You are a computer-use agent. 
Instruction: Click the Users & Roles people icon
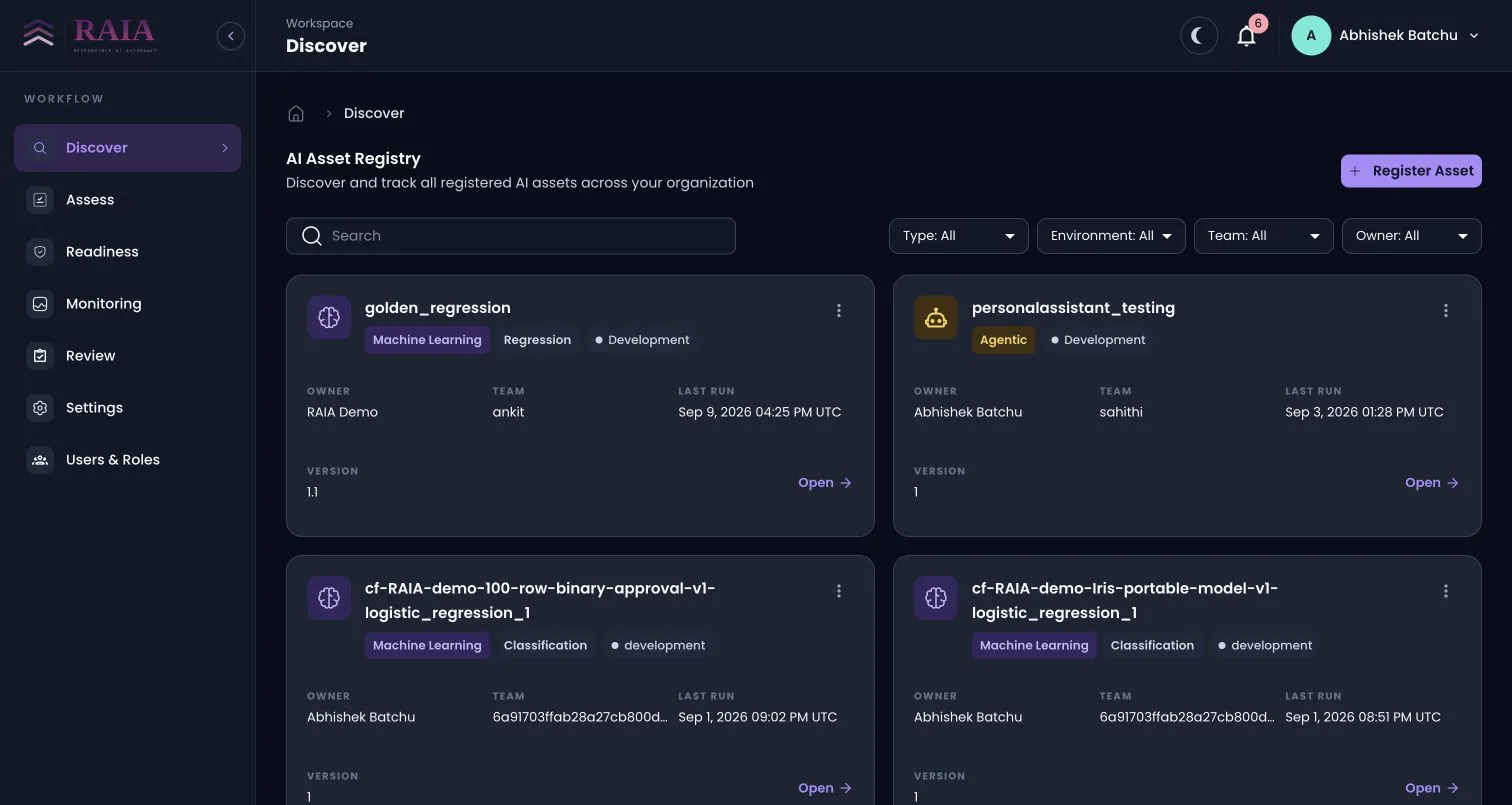coord(40,460)
